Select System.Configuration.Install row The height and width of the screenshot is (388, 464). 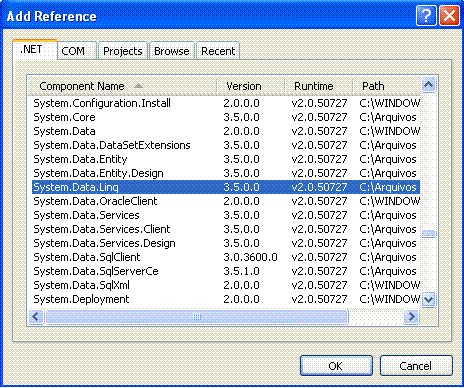(x=226, y=103)
